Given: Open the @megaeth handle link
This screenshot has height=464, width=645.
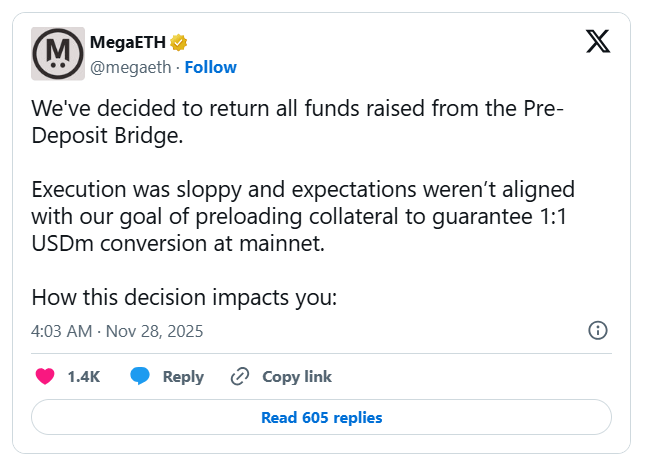Looking at the screenshot, I should tap(130, 67).
